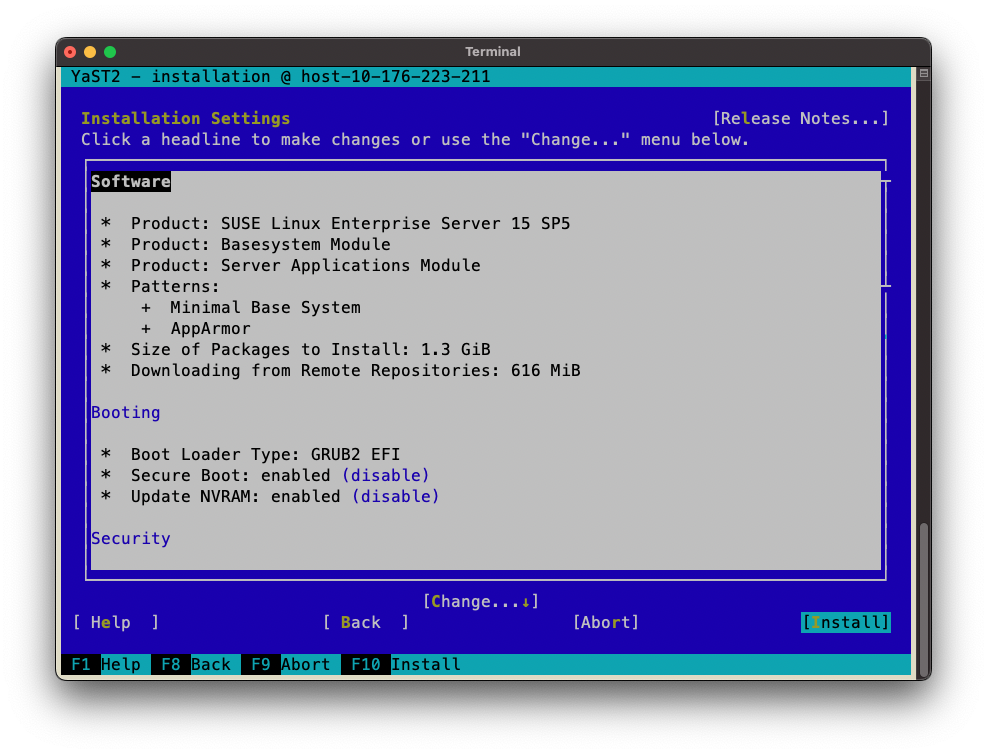This screenshot has width=987, height=754.
Task: Click F8 Back in function key bar
Action: pos(195,664)
